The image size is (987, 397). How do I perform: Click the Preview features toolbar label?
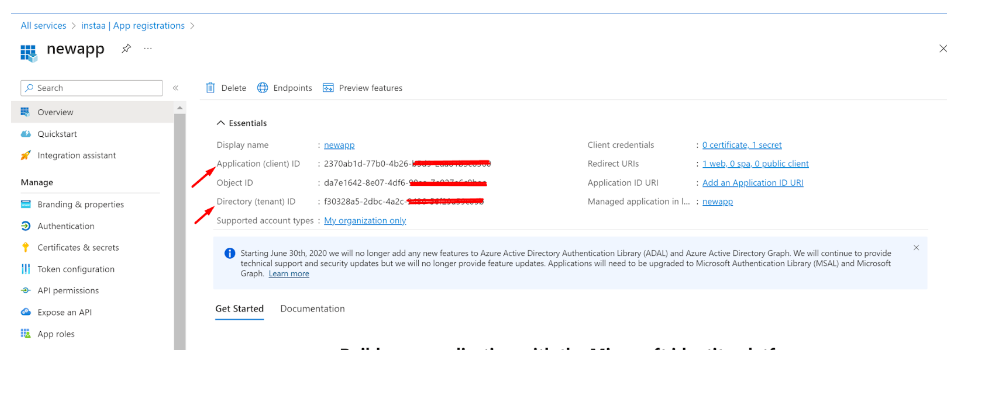371,88
